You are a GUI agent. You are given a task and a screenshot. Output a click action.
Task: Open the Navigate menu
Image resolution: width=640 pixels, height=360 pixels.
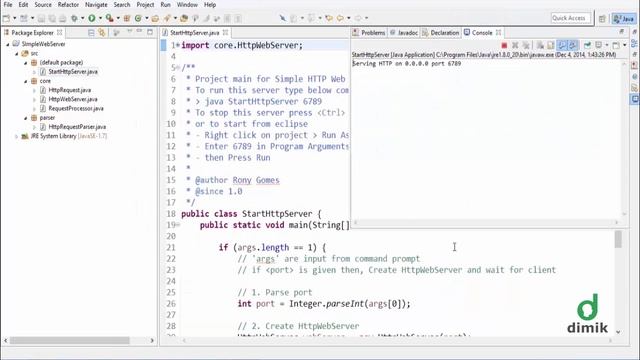click(96, 5)
